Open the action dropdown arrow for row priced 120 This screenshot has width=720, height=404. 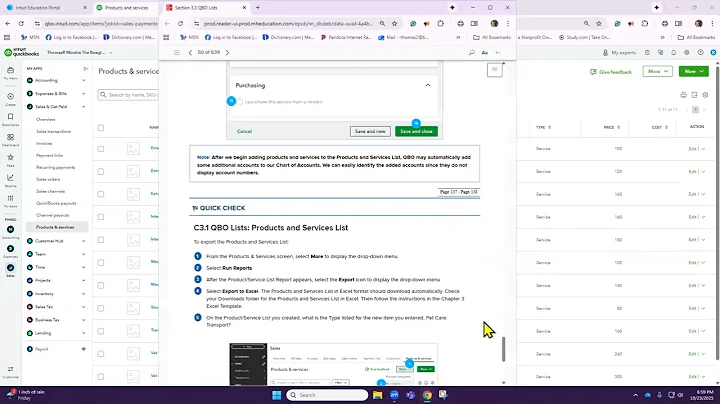point(703,172)
